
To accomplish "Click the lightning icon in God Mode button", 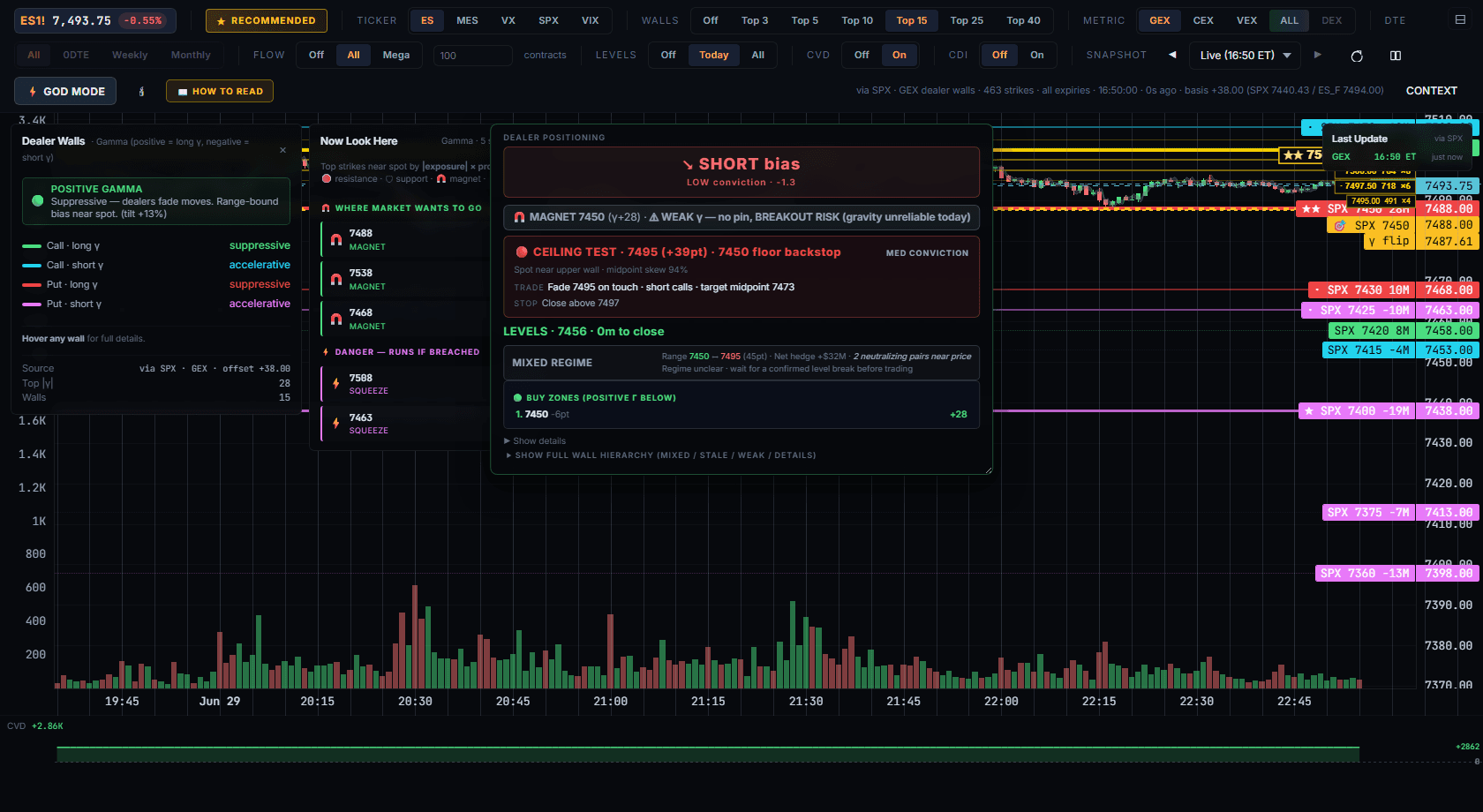I will point(33,91).
